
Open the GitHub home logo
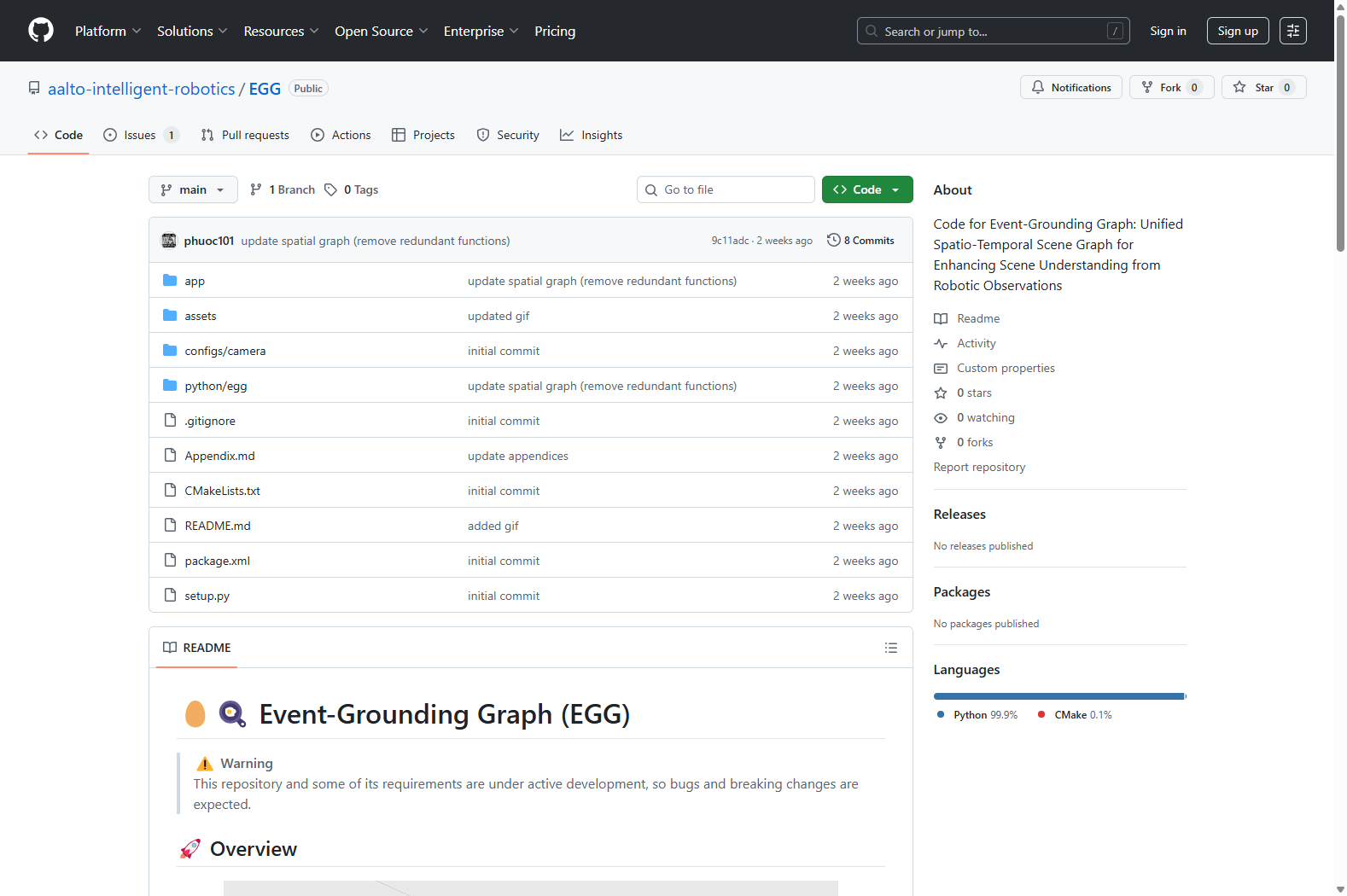41,31
